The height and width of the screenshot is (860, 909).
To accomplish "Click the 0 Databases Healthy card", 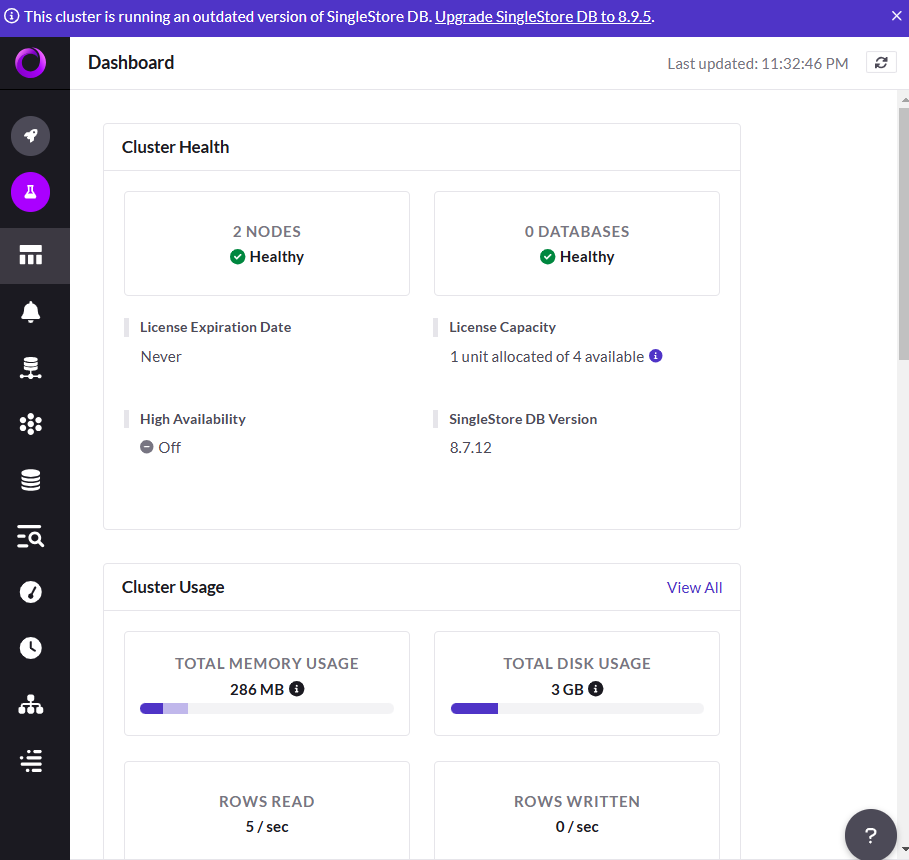I will click(x=577, y=244).
